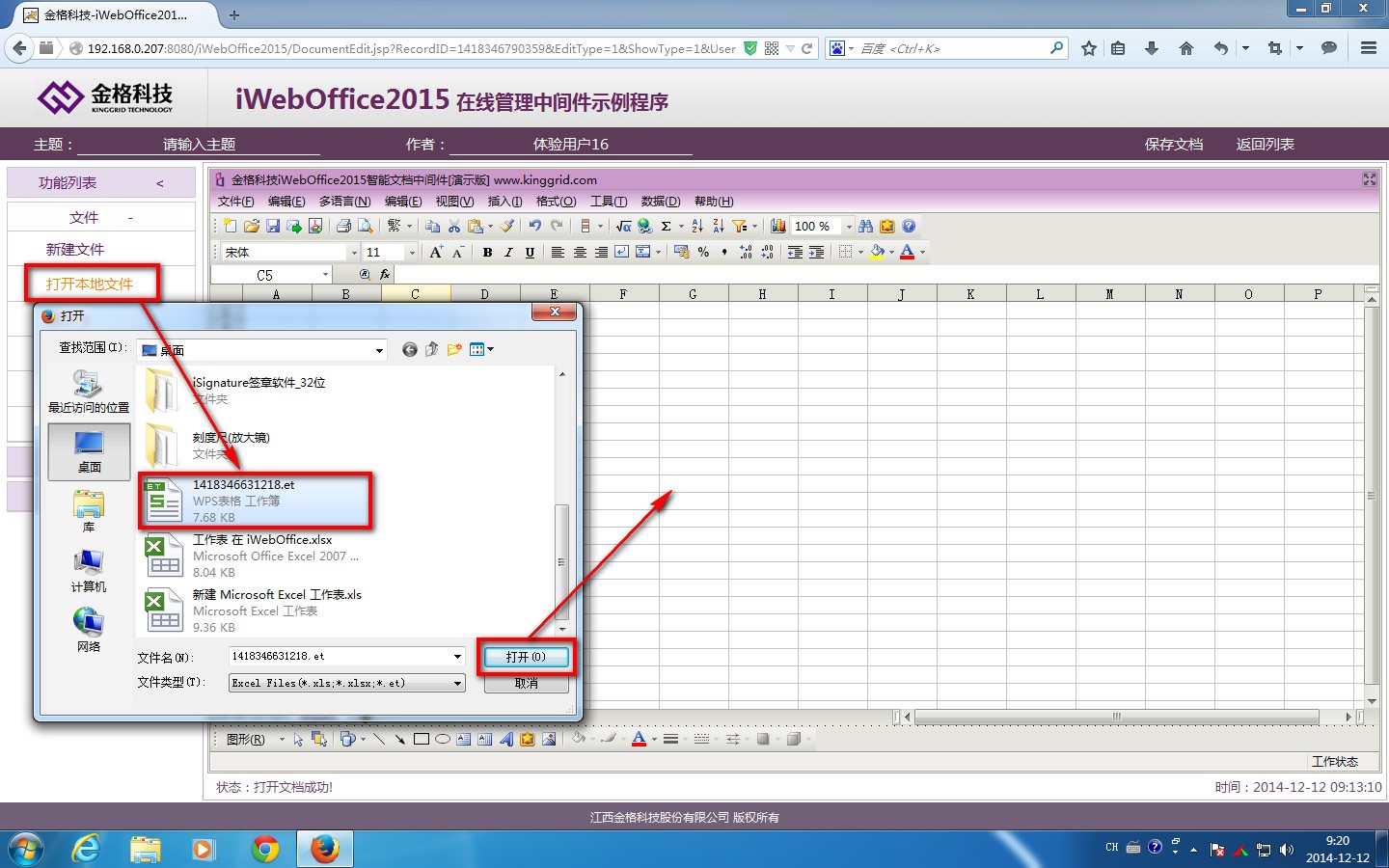
Task: Toggle Underline formatting
Action: pyautogui.click(x=530, y=252)
